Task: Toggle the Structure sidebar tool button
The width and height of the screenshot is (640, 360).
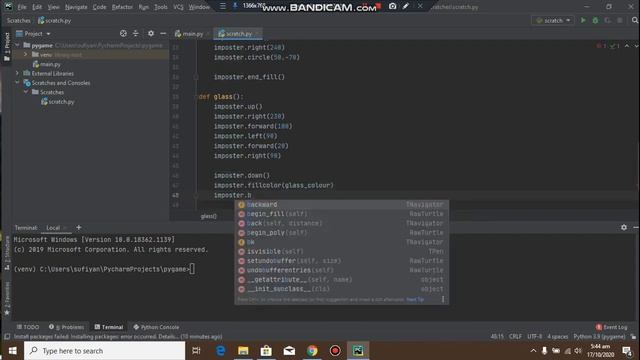Action: (7, 253)
